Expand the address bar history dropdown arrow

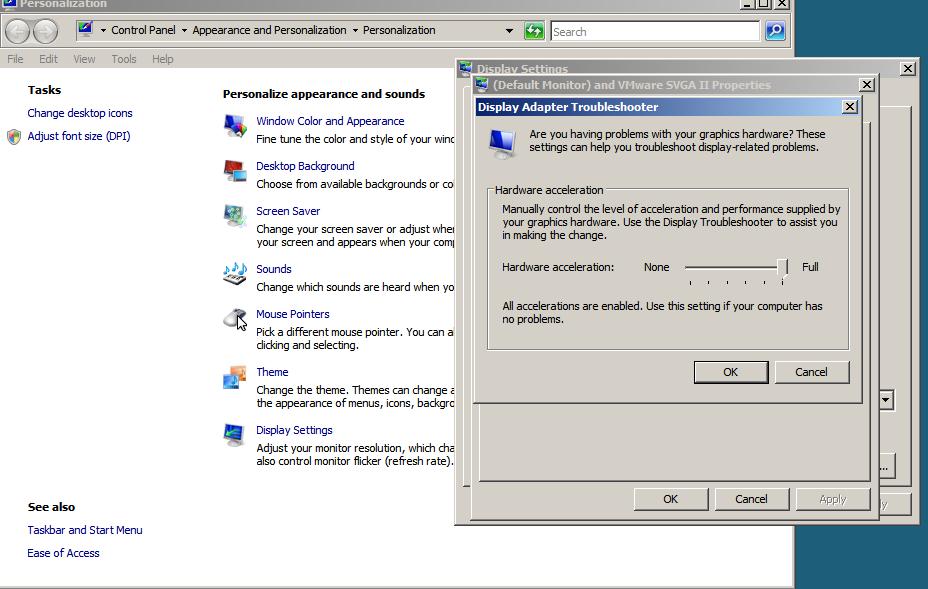click(509, 31)
